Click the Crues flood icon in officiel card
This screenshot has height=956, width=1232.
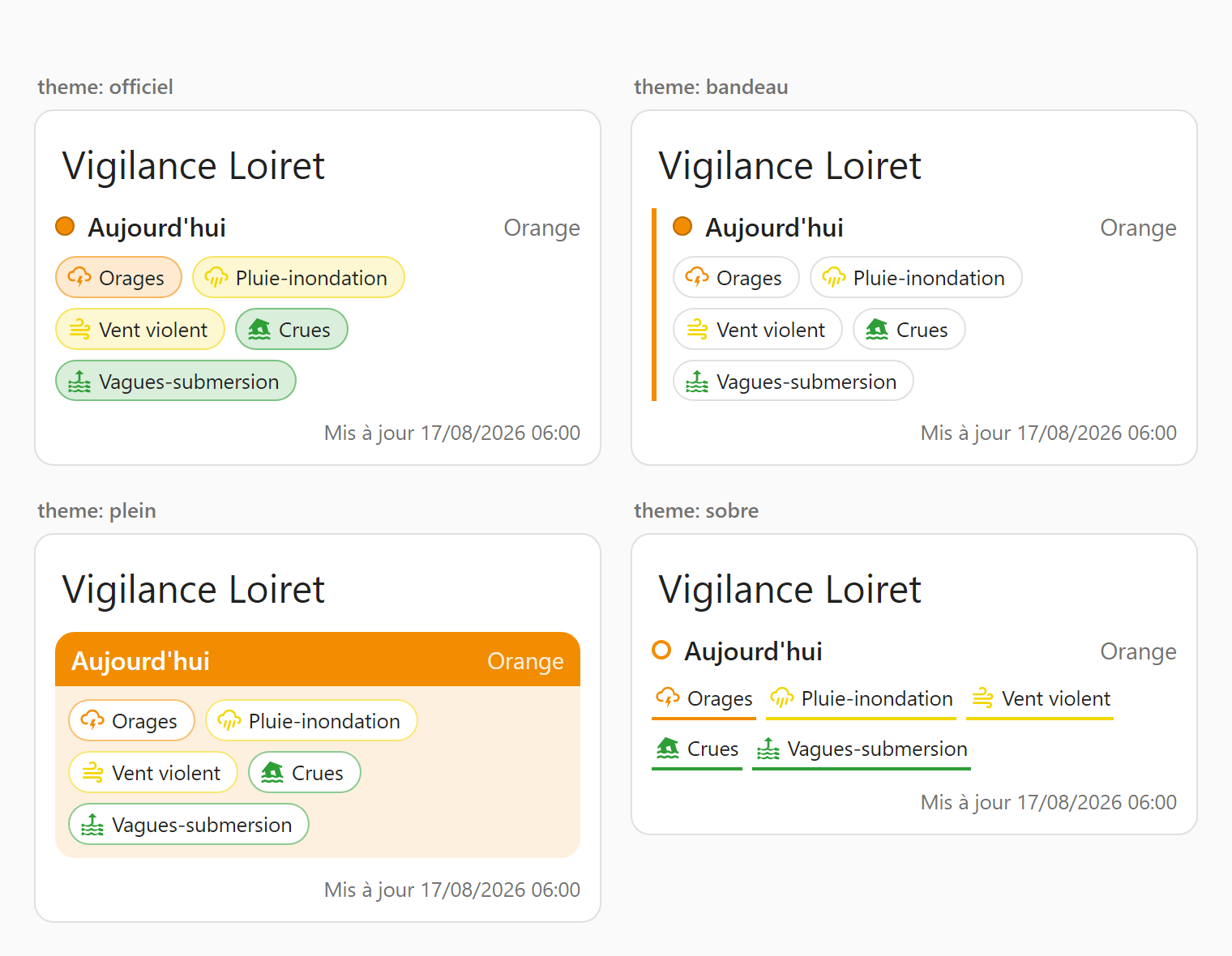(259, 330)
